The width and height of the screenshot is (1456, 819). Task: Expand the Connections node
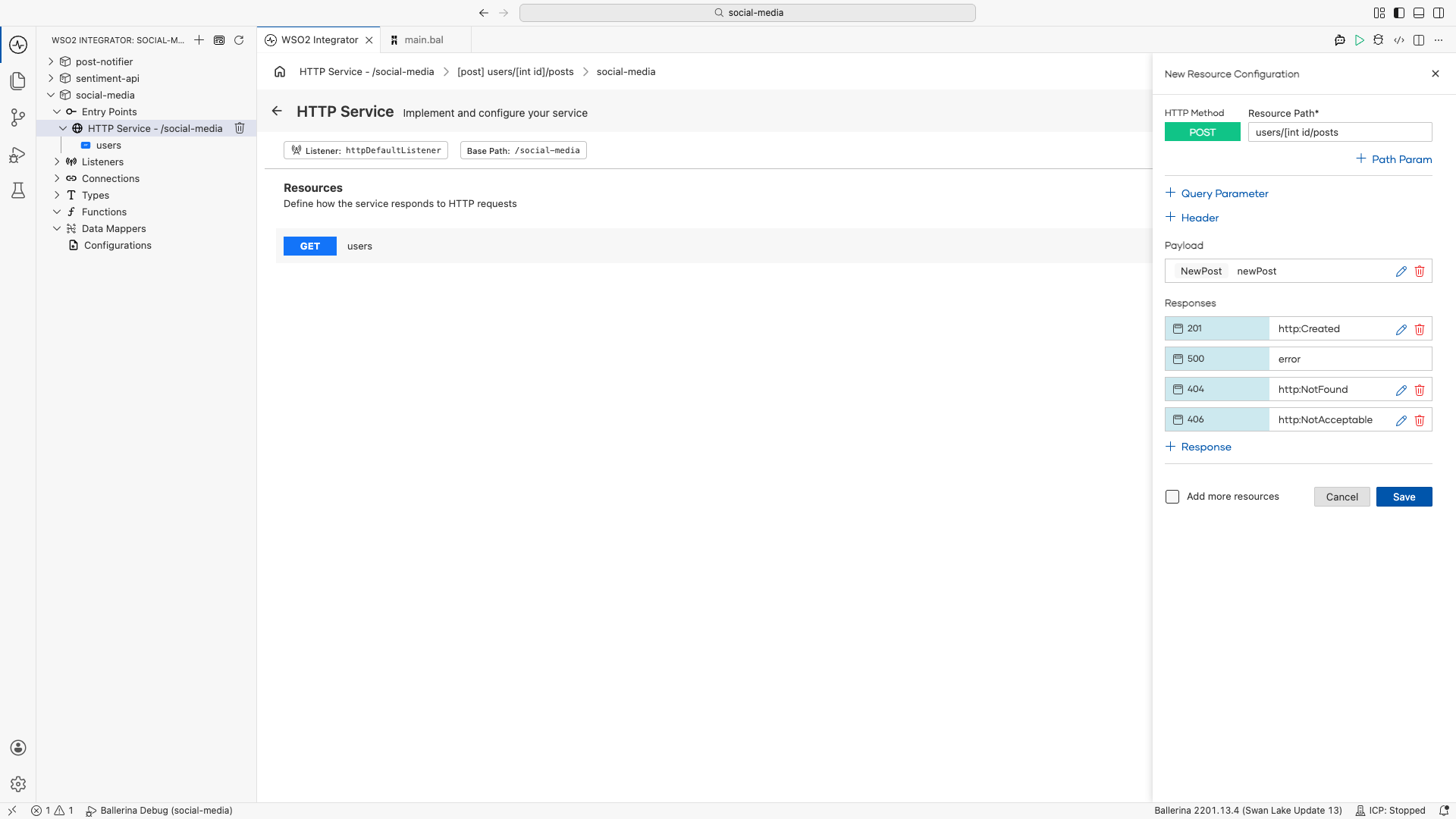coord(57,178)
